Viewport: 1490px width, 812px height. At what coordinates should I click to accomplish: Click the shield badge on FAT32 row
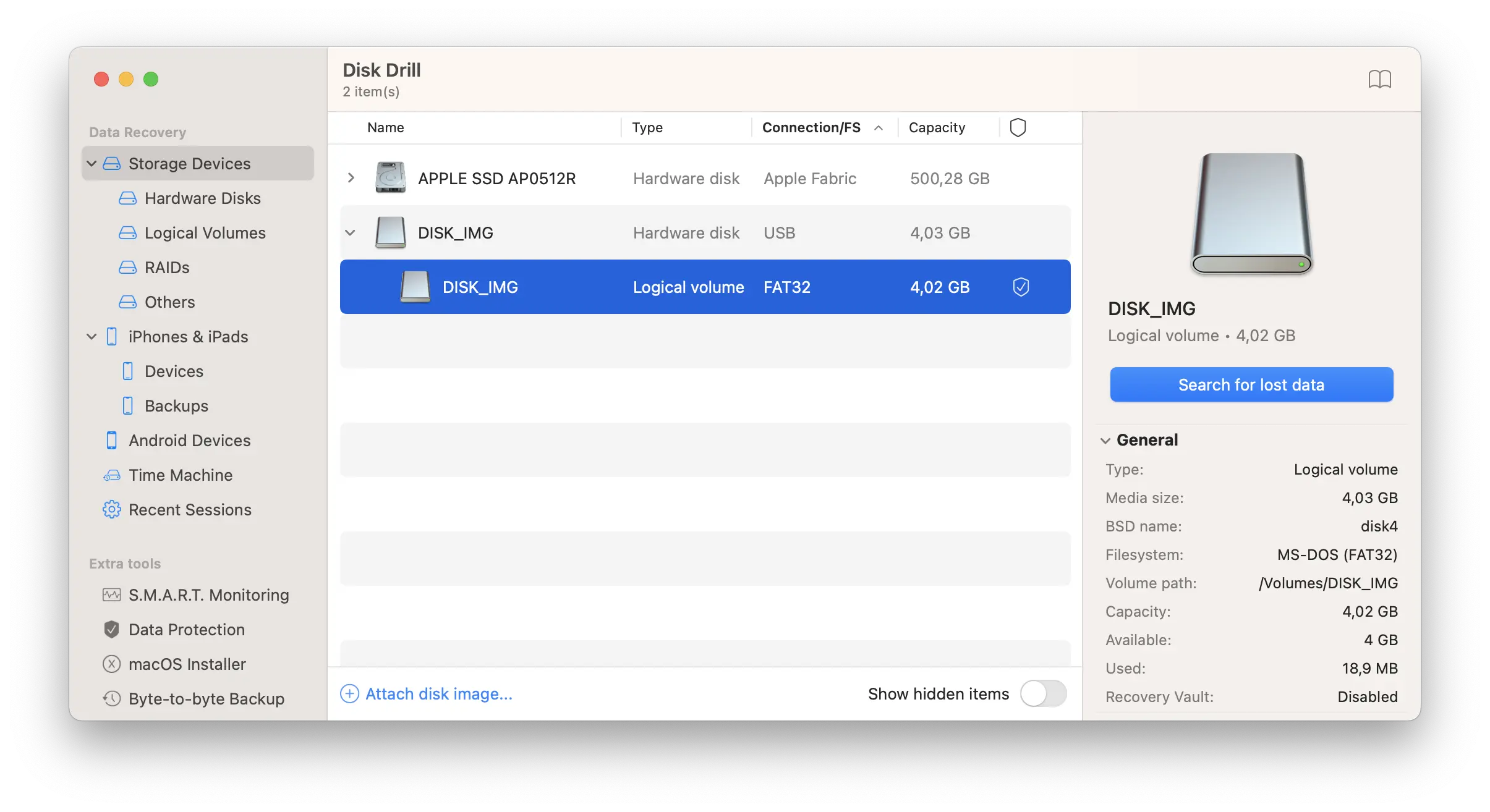tap(1021, 287)
